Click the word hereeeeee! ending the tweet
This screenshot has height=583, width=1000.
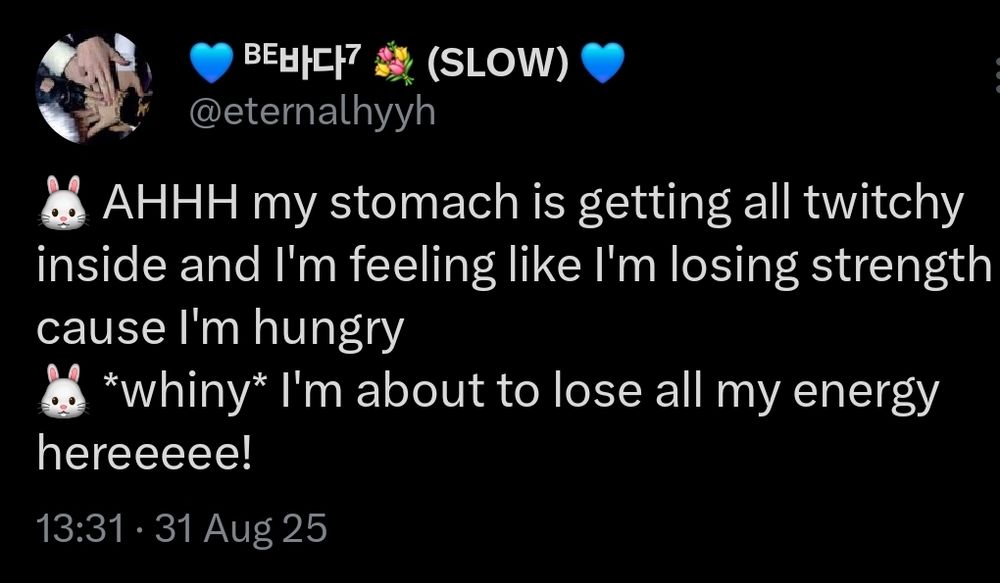[x=144, y=454]
